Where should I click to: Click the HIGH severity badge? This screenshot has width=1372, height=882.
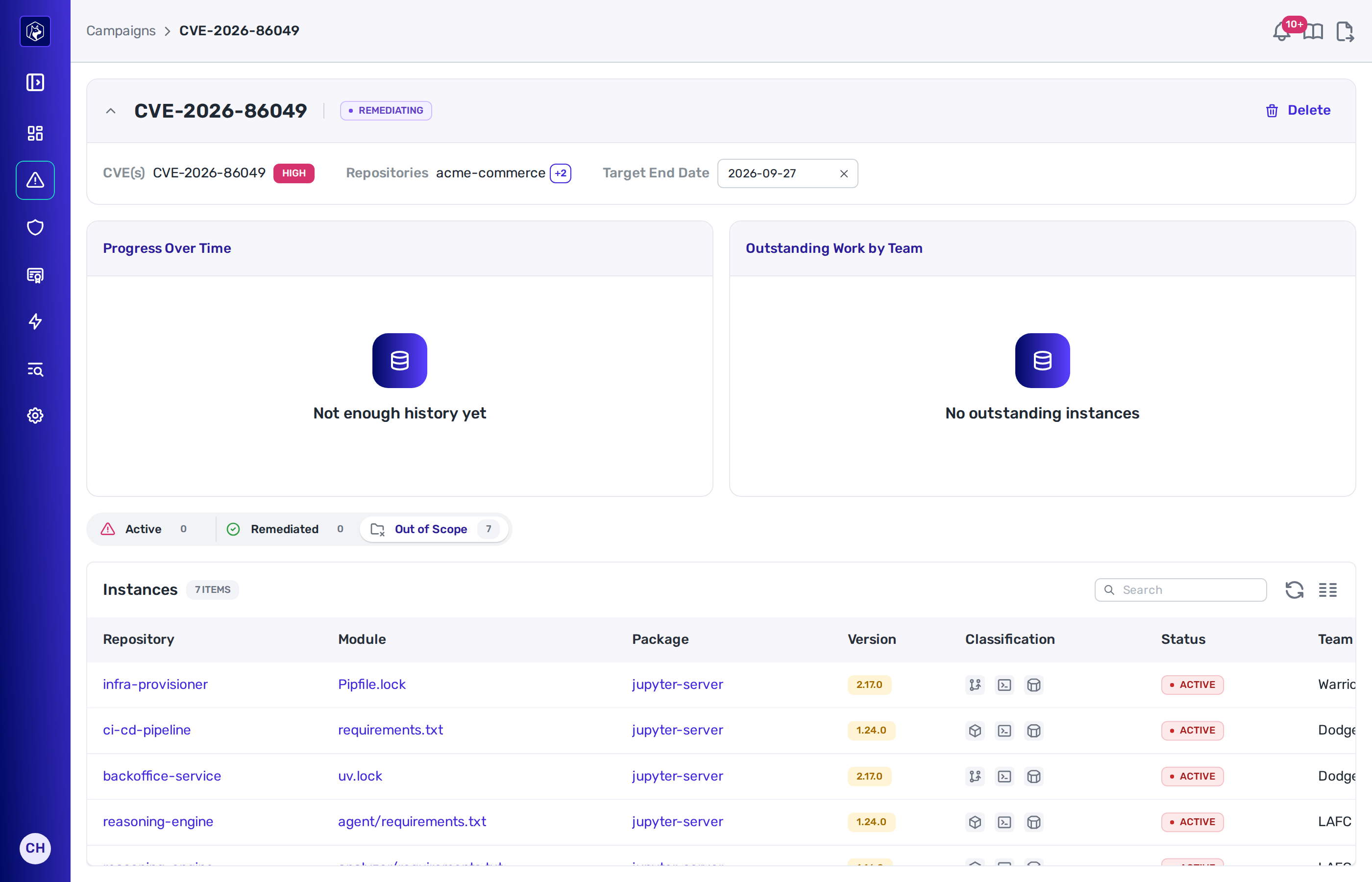[294, 173]
